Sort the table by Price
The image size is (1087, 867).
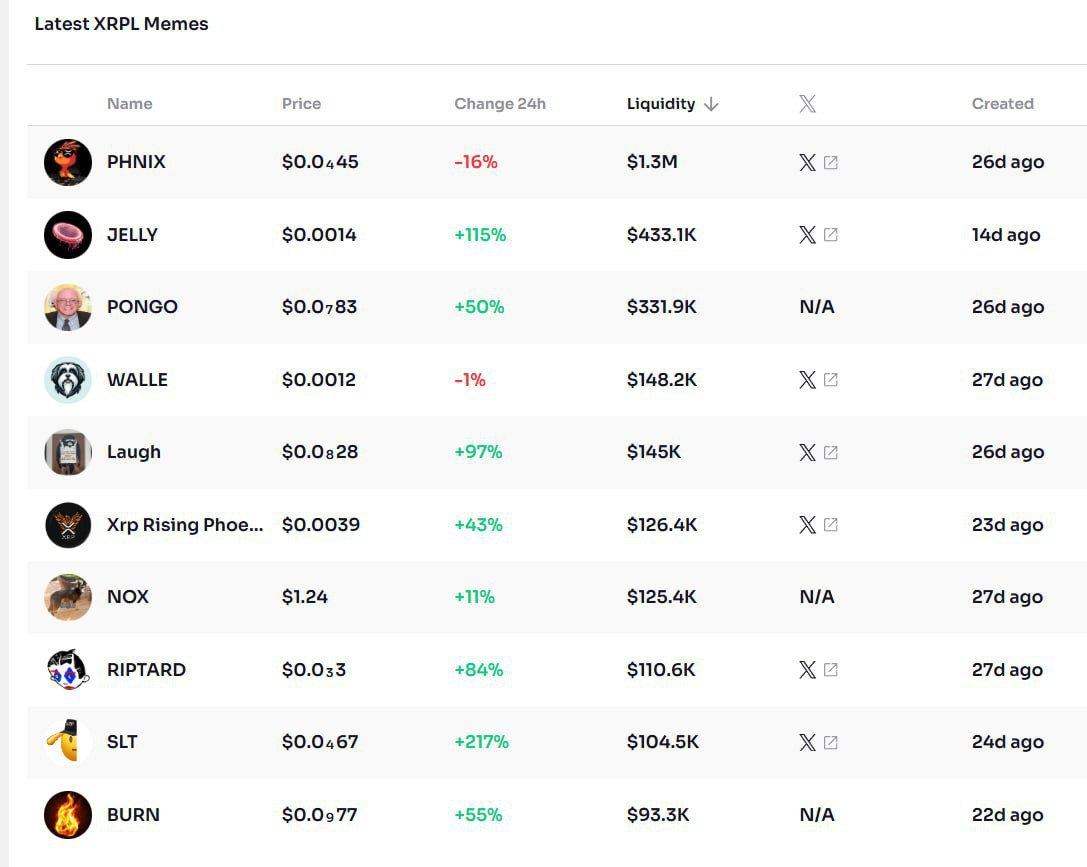301,103
